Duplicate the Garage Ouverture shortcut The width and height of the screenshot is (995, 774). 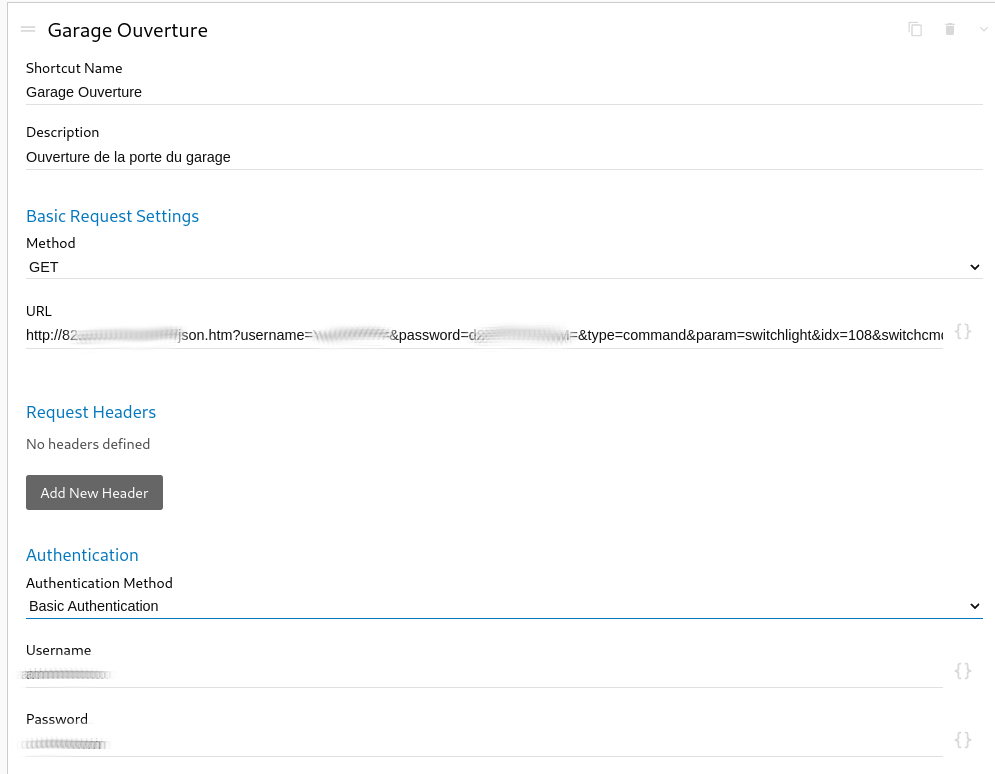click(x=915, y=29)
